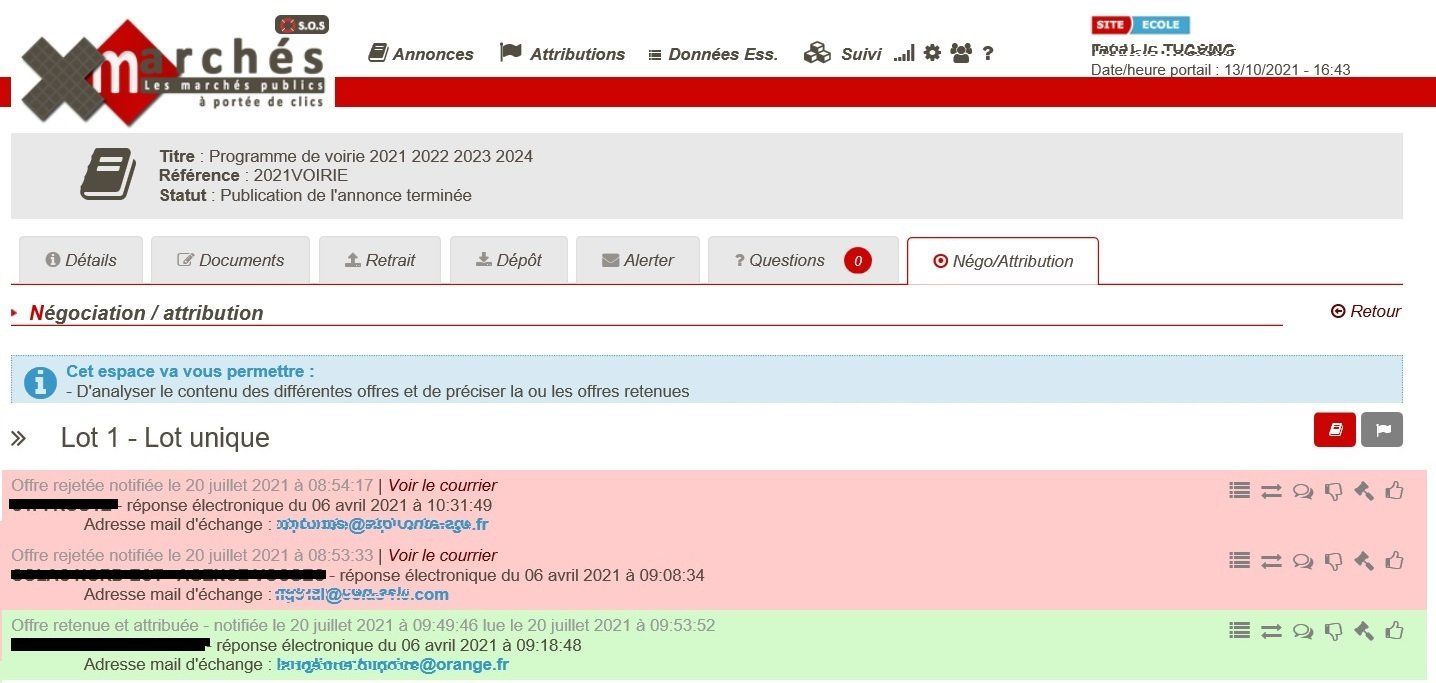Click the Date/heure portail text

1220,70
